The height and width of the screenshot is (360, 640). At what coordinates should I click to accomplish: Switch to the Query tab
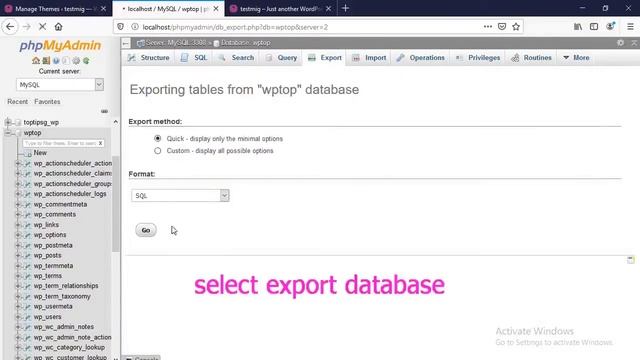coord(282,58)
